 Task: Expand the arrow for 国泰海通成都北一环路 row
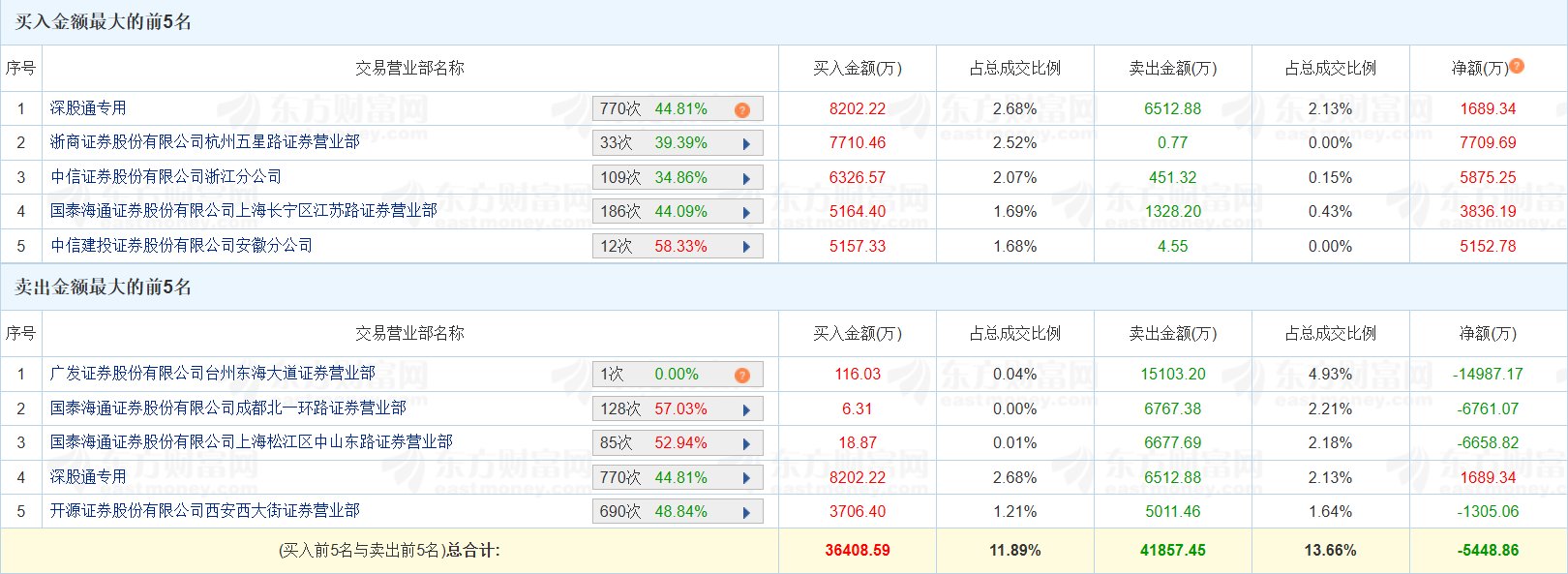click(746, 409)
